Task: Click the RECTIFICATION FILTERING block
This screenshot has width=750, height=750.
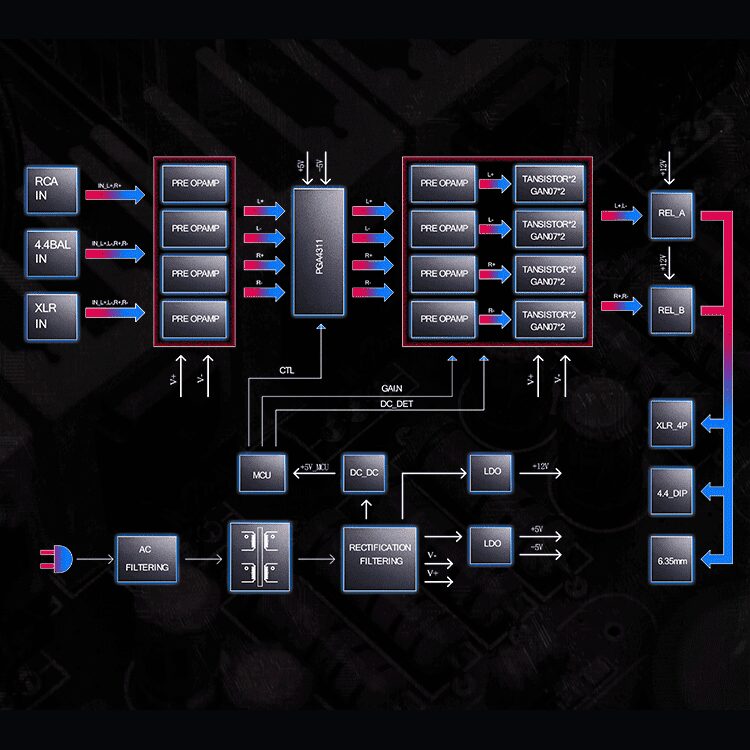Action: click(x=380, y=559)
